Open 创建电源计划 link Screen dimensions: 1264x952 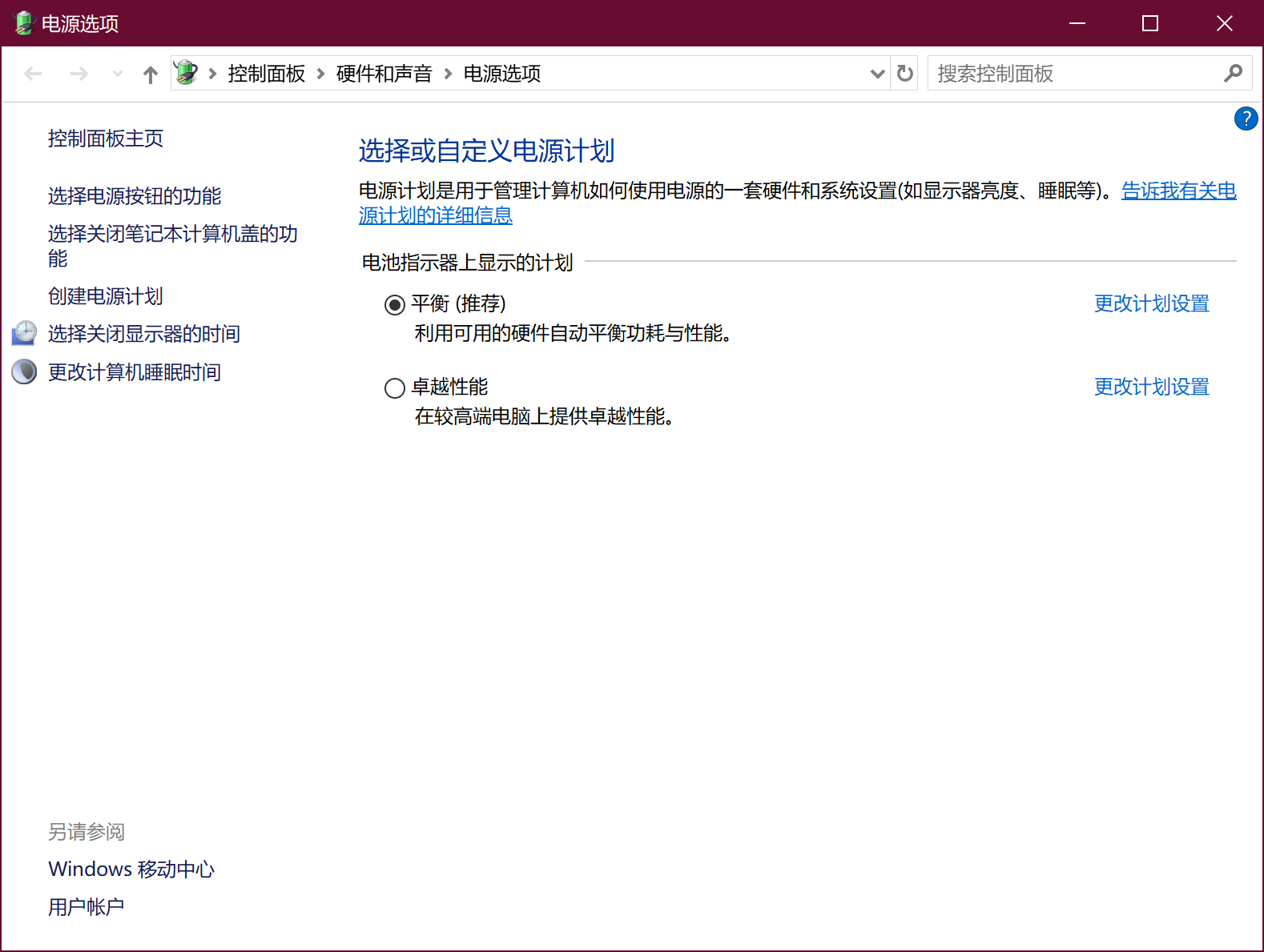(106, 296)
